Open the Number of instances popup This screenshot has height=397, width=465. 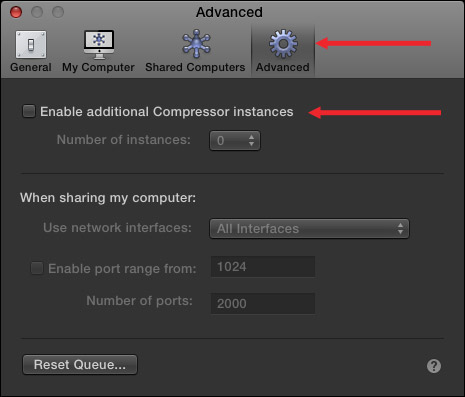[x=235, y=140]
